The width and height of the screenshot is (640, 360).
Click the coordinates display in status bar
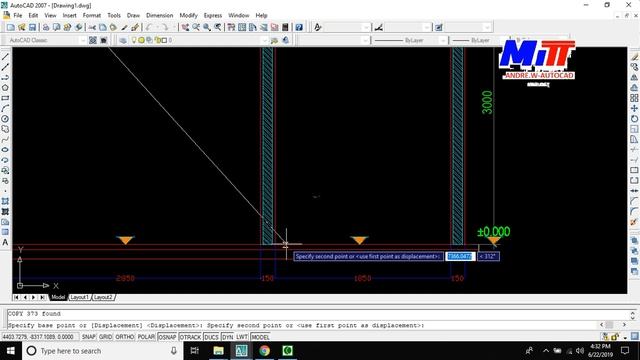pos(40,337)
